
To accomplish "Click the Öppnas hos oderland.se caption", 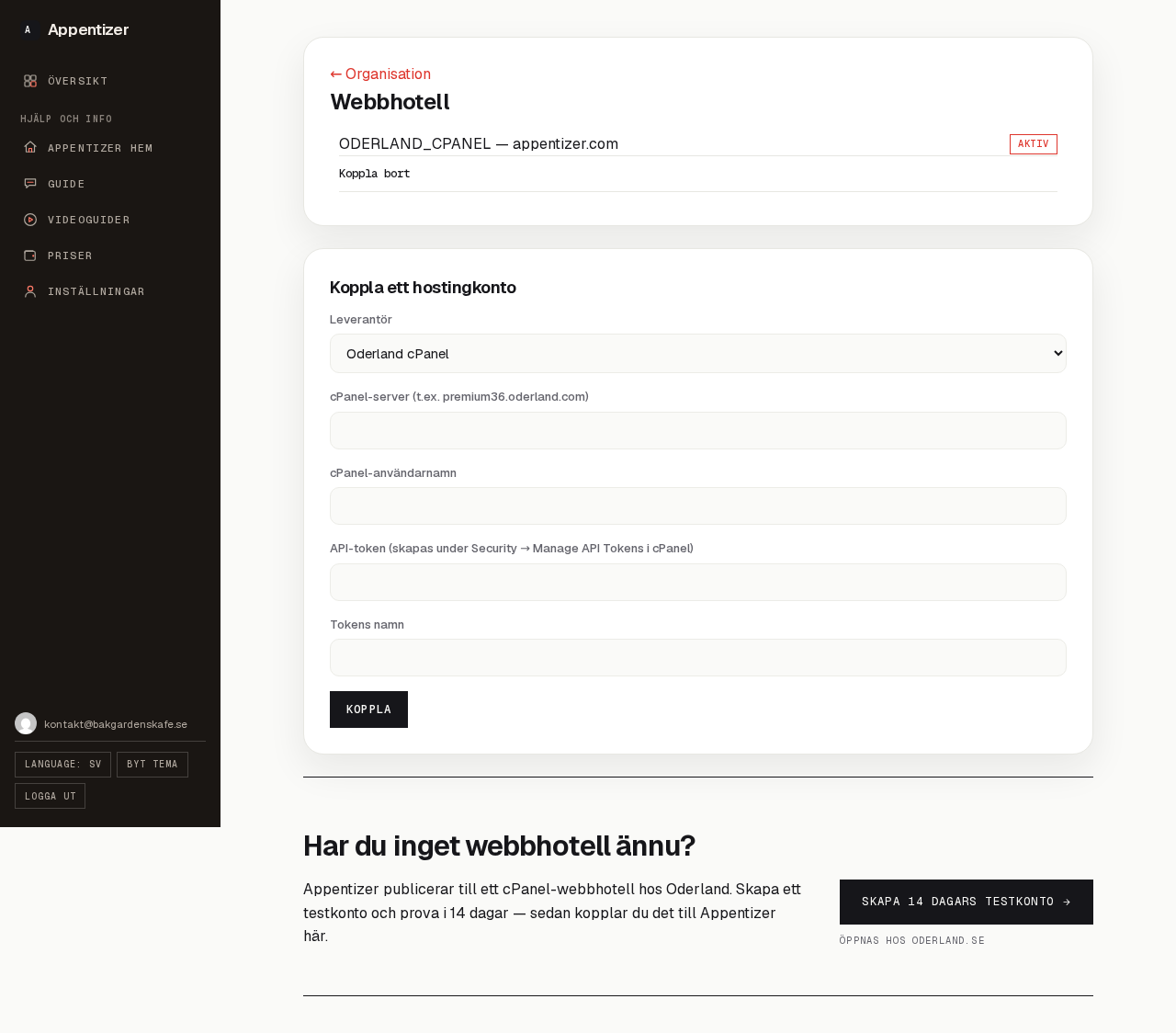I will tap(911, 940).
